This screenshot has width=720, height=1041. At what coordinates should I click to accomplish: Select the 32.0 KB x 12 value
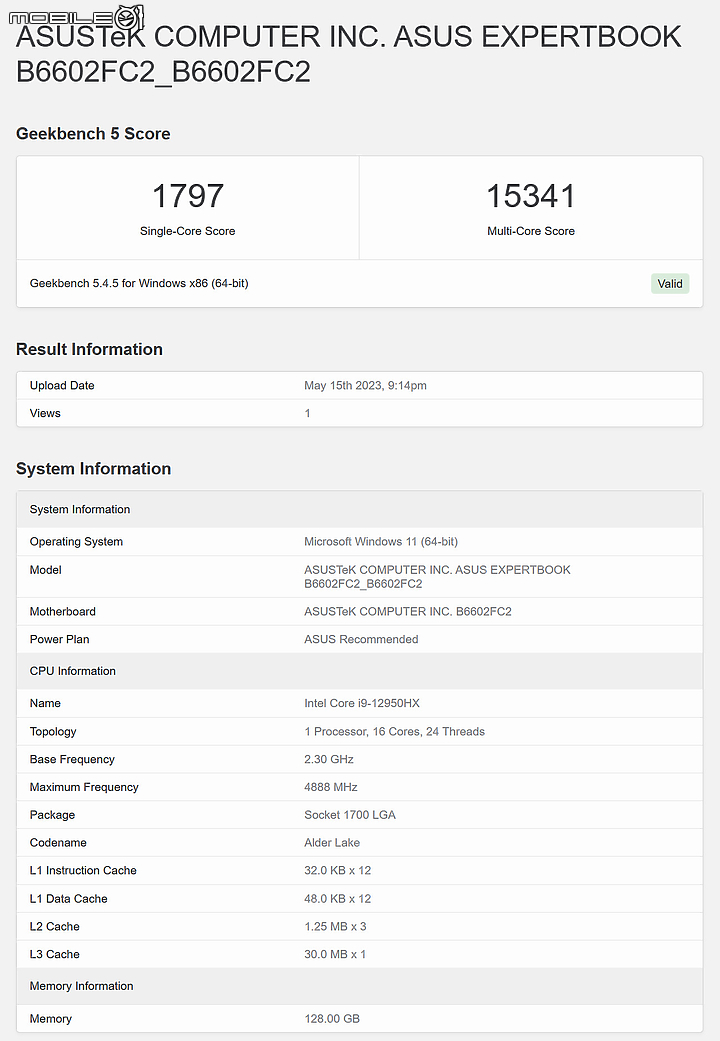tap(337, 871)
